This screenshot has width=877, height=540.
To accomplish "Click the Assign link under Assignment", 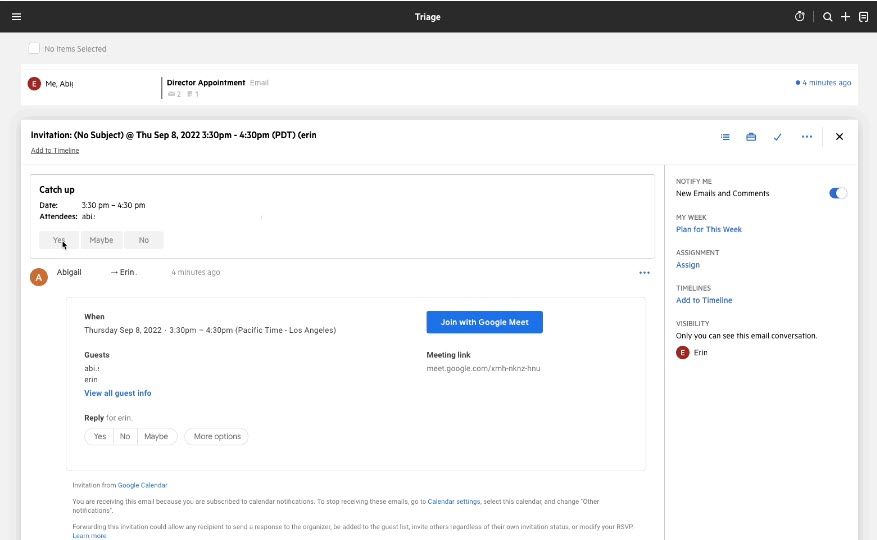I will click(x=687, y=265).
